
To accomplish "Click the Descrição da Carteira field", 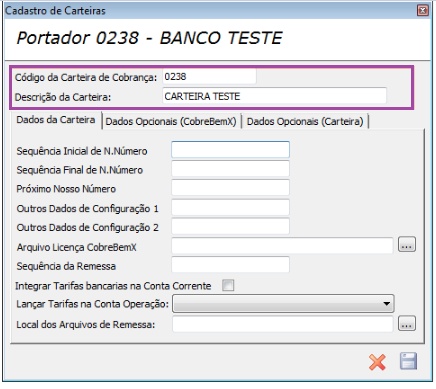I will 274,96.
